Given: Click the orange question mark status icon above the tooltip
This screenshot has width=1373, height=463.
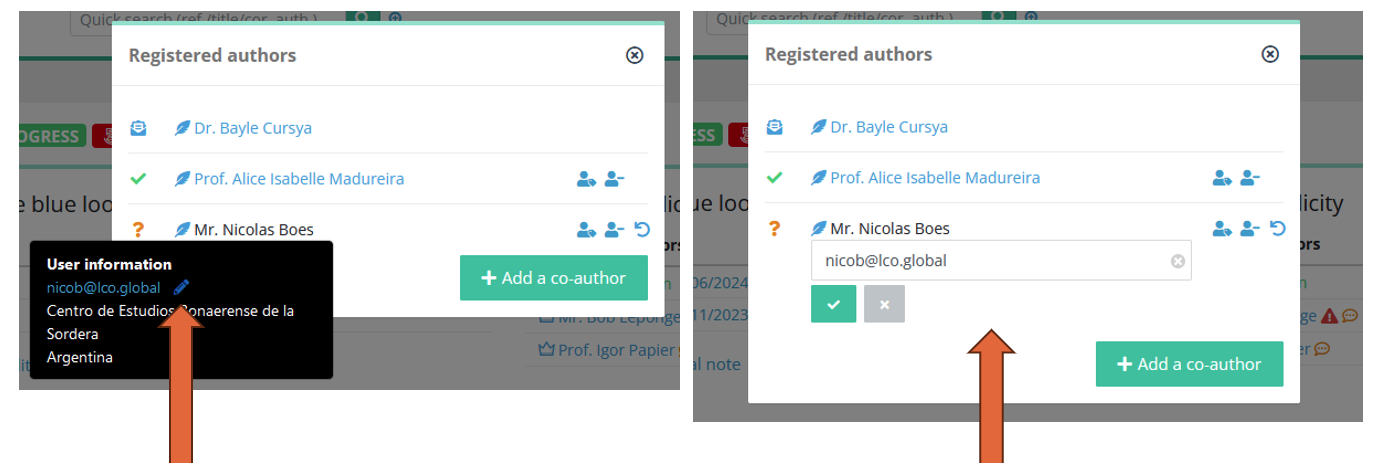Looking at the screenshot, I should [x=138, y=230].
